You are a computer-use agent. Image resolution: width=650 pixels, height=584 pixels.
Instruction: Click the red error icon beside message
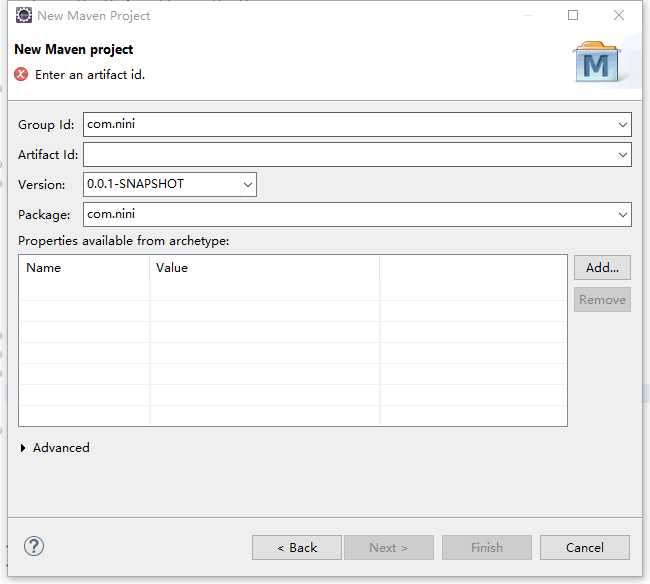tap(21, 75)
